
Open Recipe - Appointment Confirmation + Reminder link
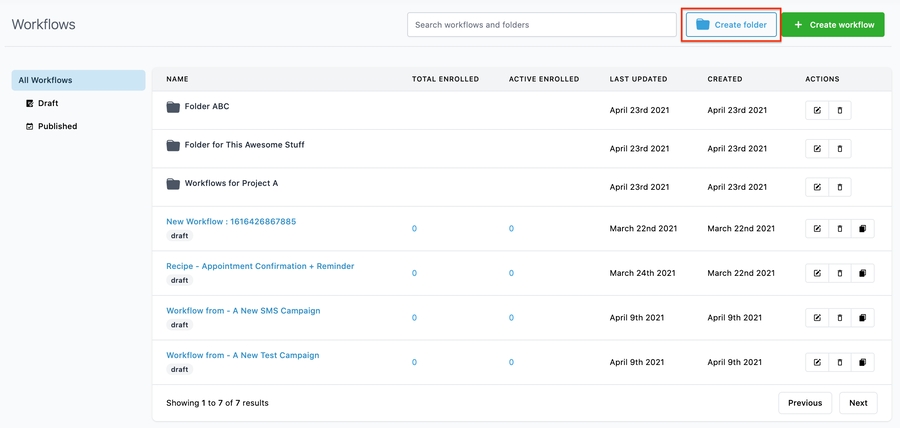tap(260, 266)
